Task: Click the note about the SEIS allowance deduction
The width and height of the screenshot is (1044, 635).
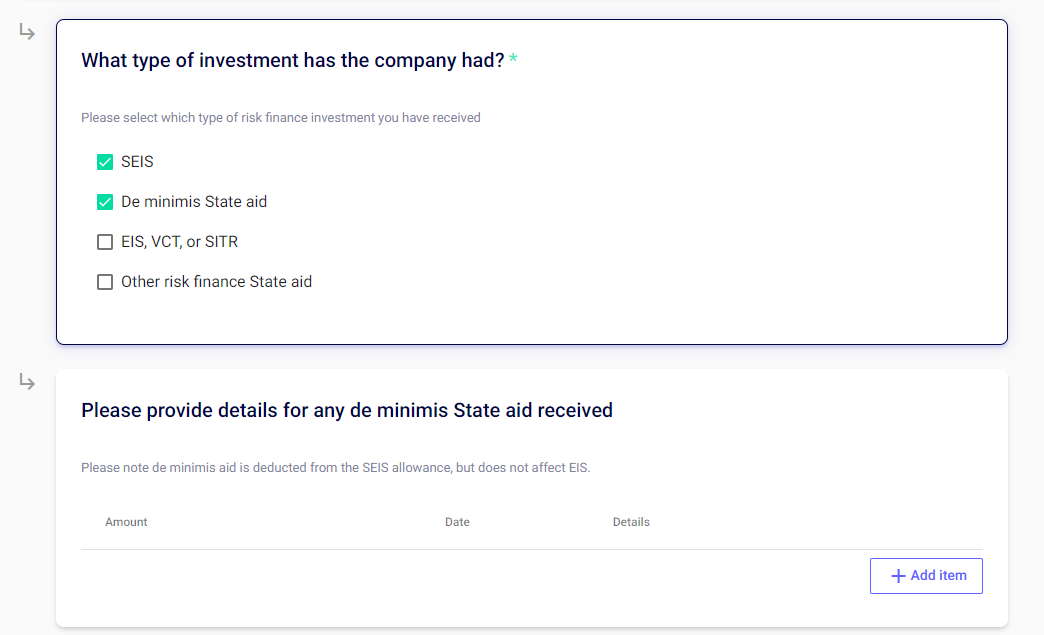Action: pyautogui.click(x=335, y=468)
